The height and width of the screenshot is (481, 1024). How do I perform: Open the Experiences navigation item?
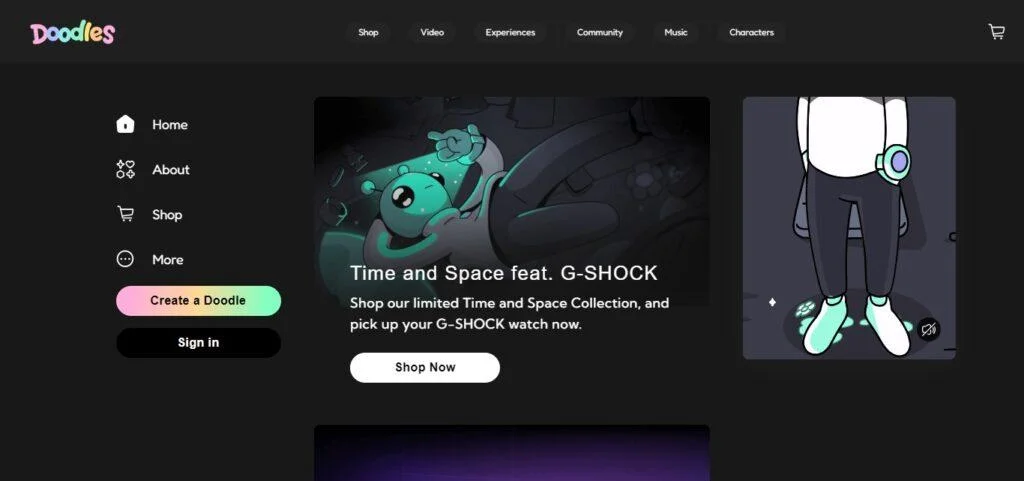click(510, 32)
